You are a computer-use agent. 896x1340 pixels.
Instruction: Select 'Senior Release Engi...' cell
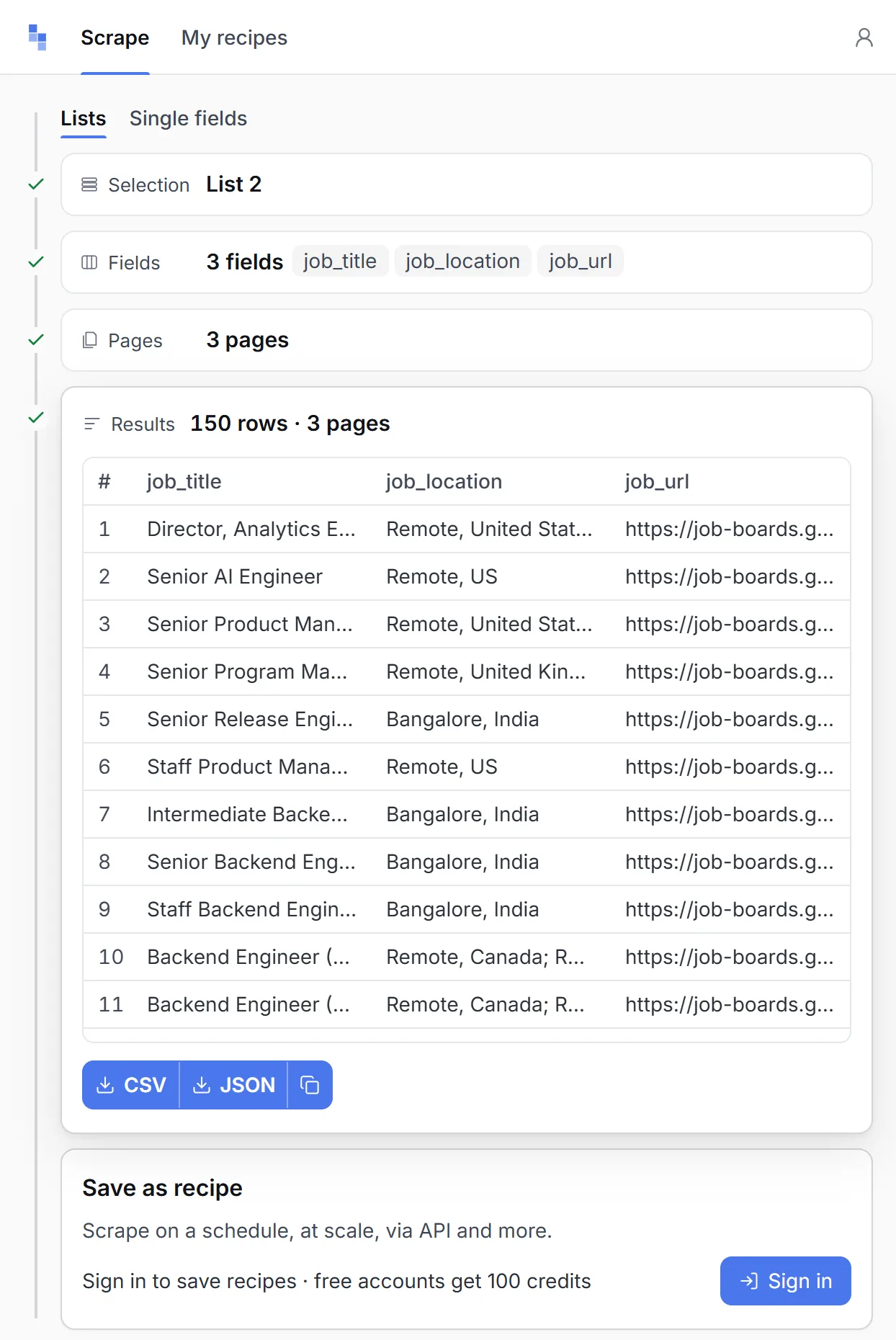click(250, 719)
